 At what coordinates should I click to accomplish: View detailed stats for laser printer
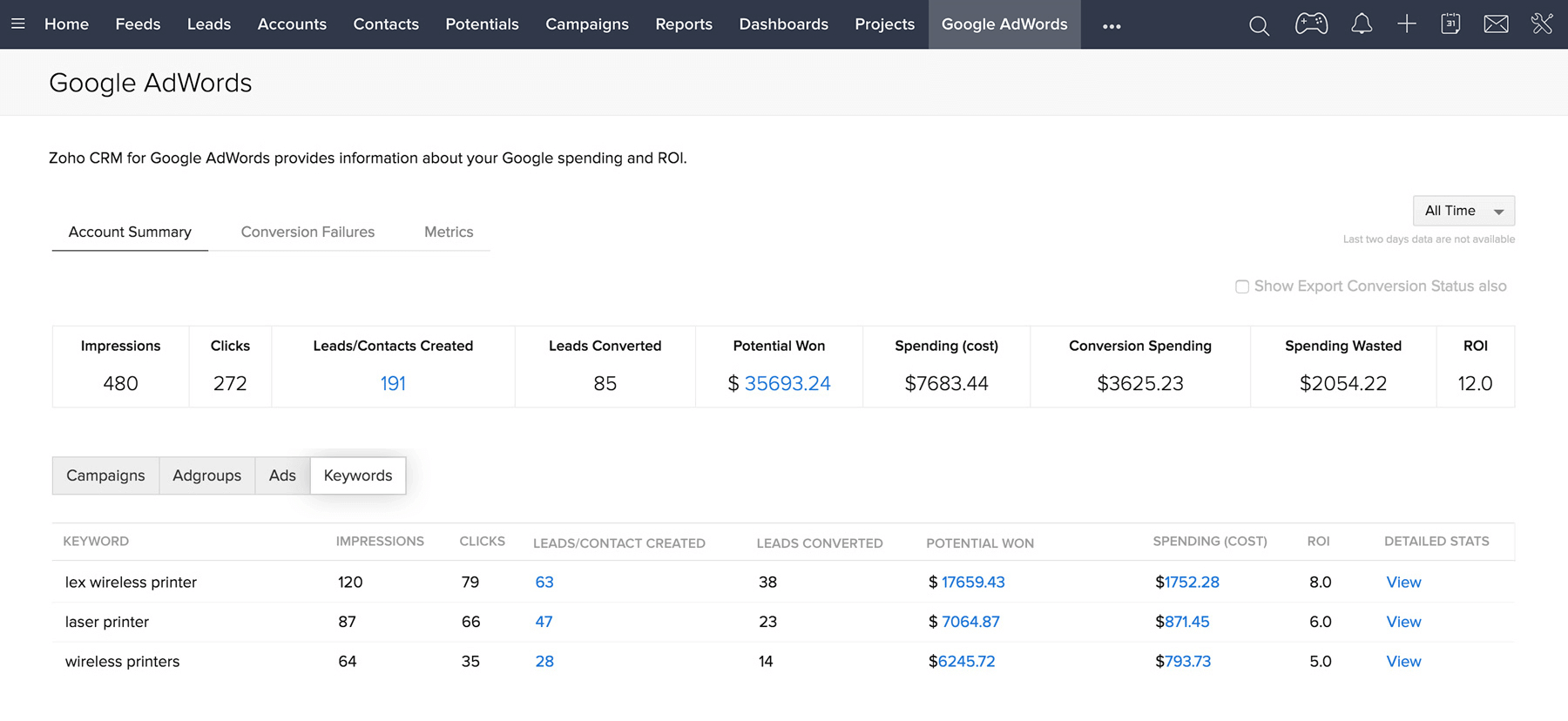click(1403, 622)
